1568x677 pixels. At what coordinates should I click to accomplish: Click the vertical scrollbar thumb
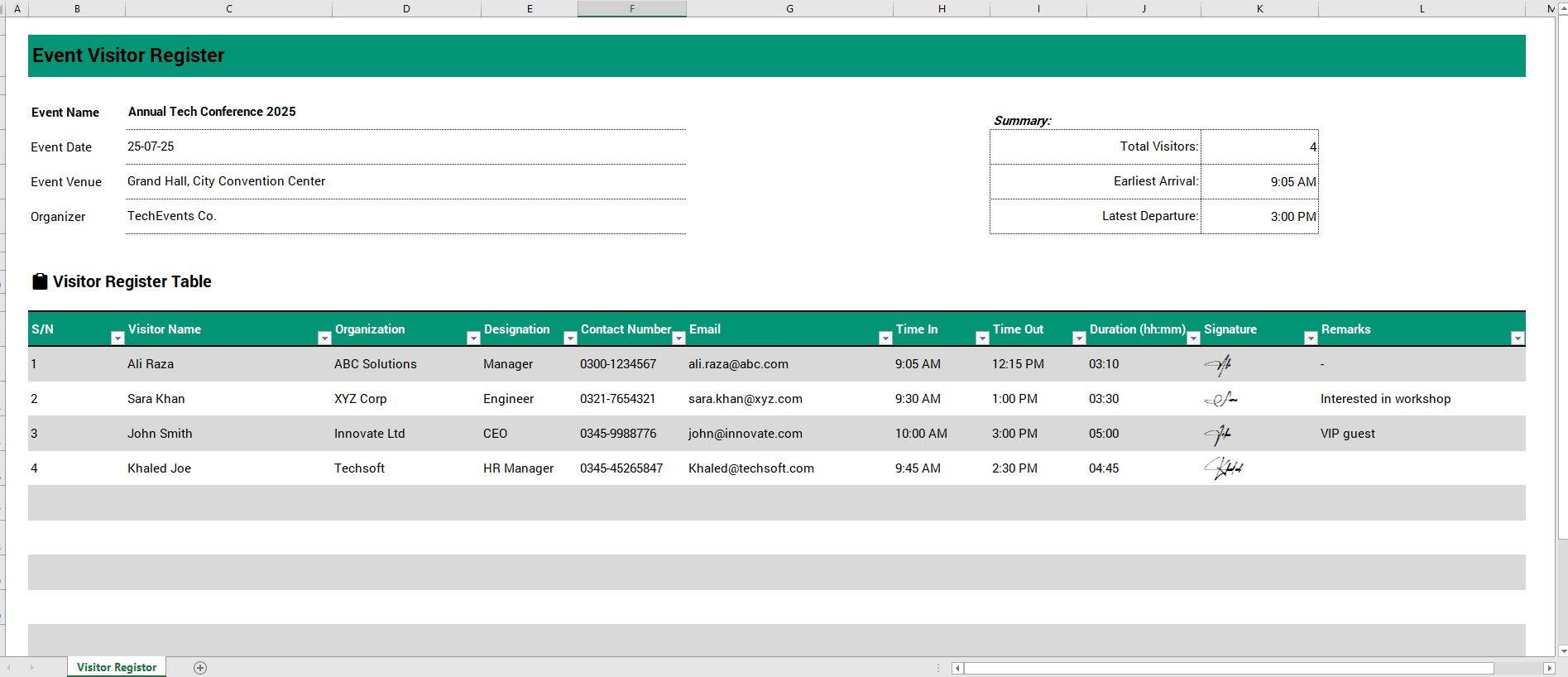pyautogui.click(x=1562, y=277)
